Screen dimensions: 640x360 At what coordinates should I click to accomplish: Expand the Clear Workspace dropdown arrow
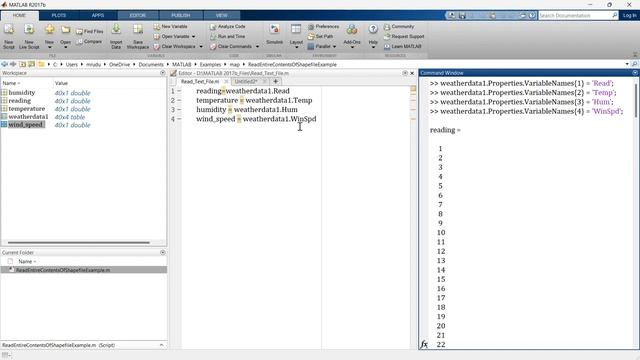click(201, 47)
